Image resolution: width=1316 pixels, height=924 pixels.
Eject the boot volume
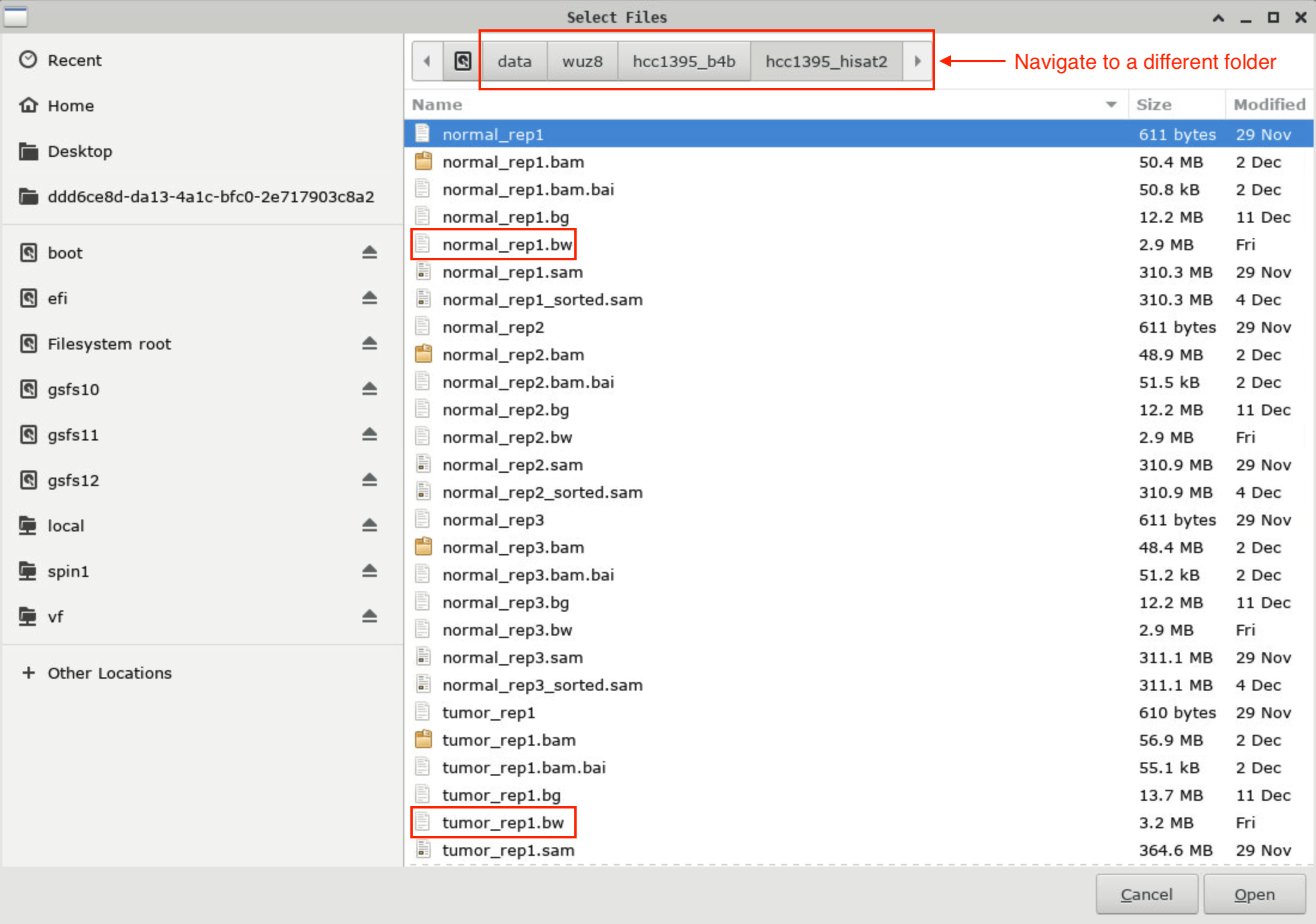(369, 253)
